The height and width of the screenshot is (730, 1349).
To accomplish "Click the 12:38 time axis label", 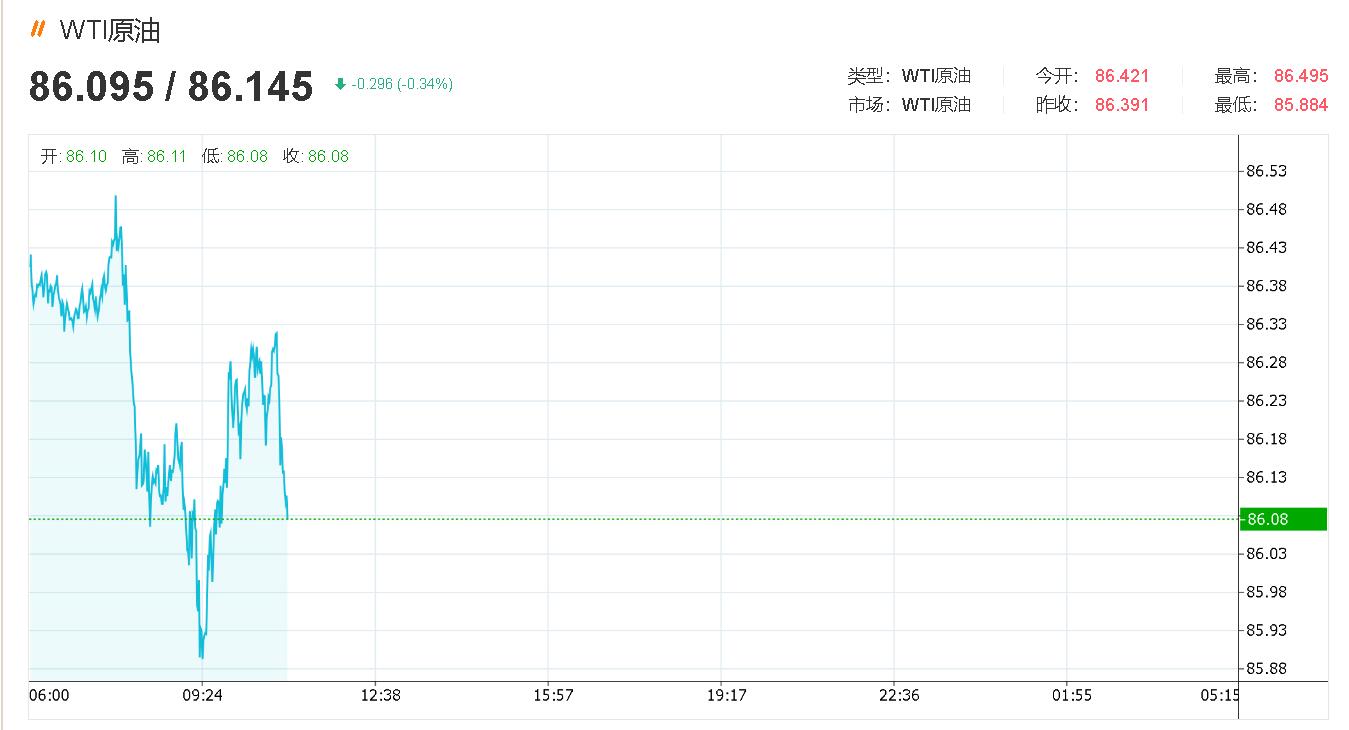I will coord(380,695).
